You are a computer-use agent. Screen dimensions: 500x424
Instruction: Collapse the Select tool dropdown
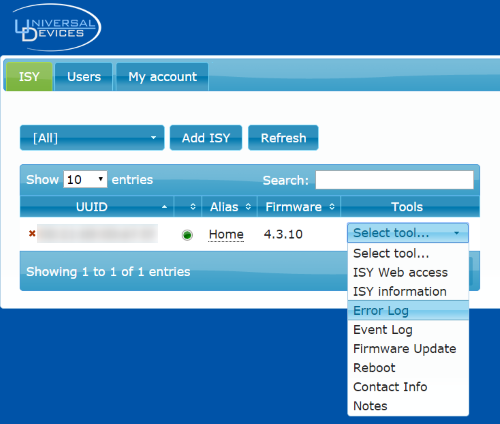pos(408,233)
